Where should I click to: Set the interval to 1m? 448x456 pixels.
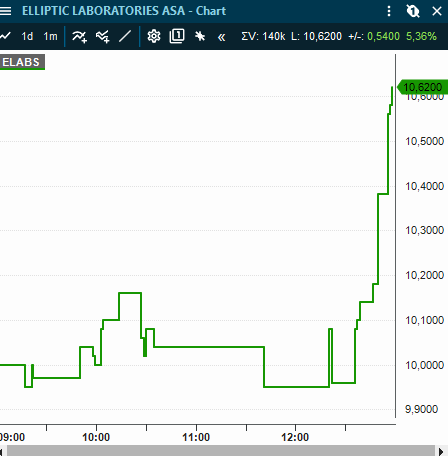click(x=50, y=36)
